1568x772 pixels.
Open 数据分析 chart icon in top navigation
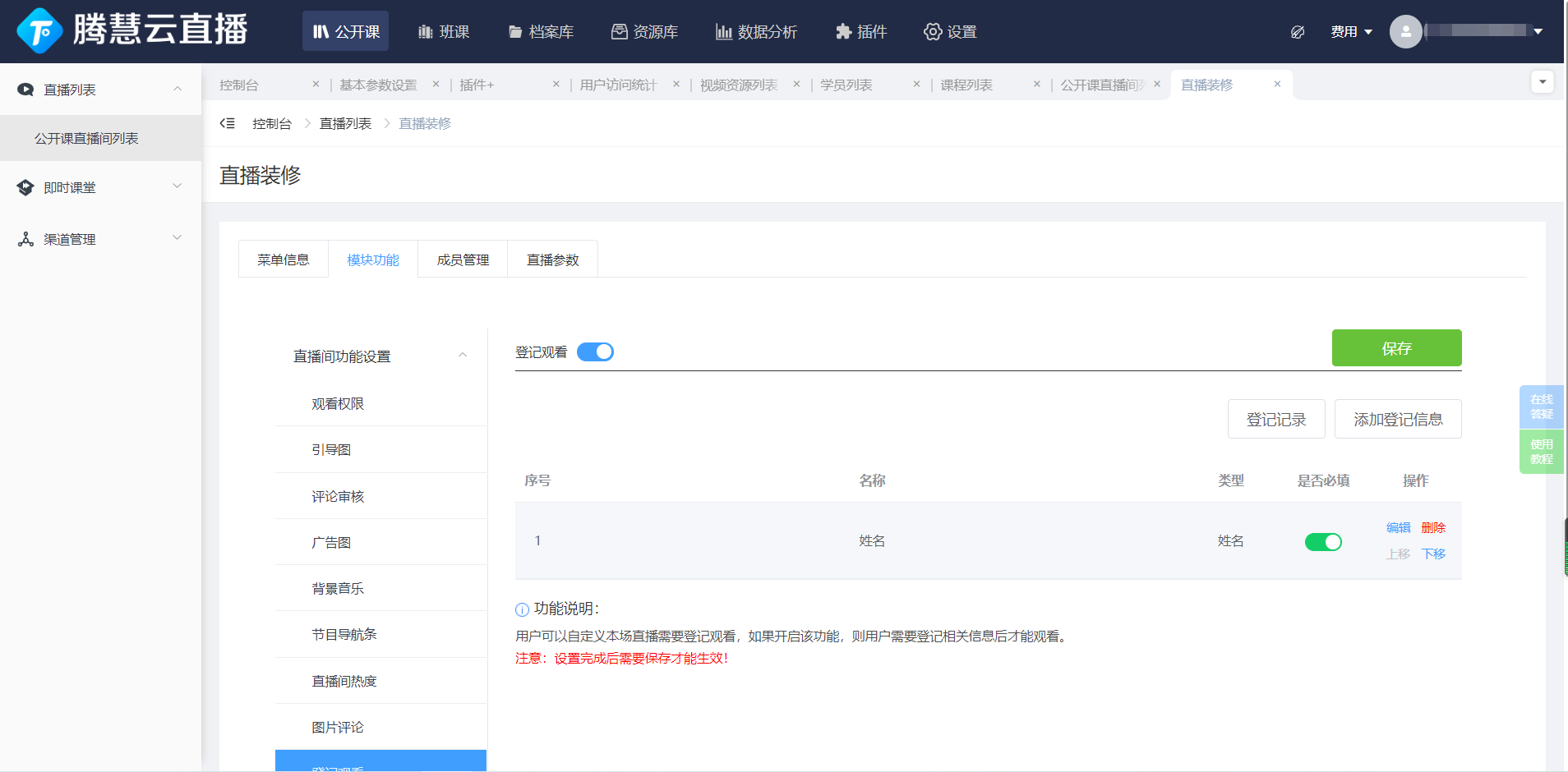723,32
